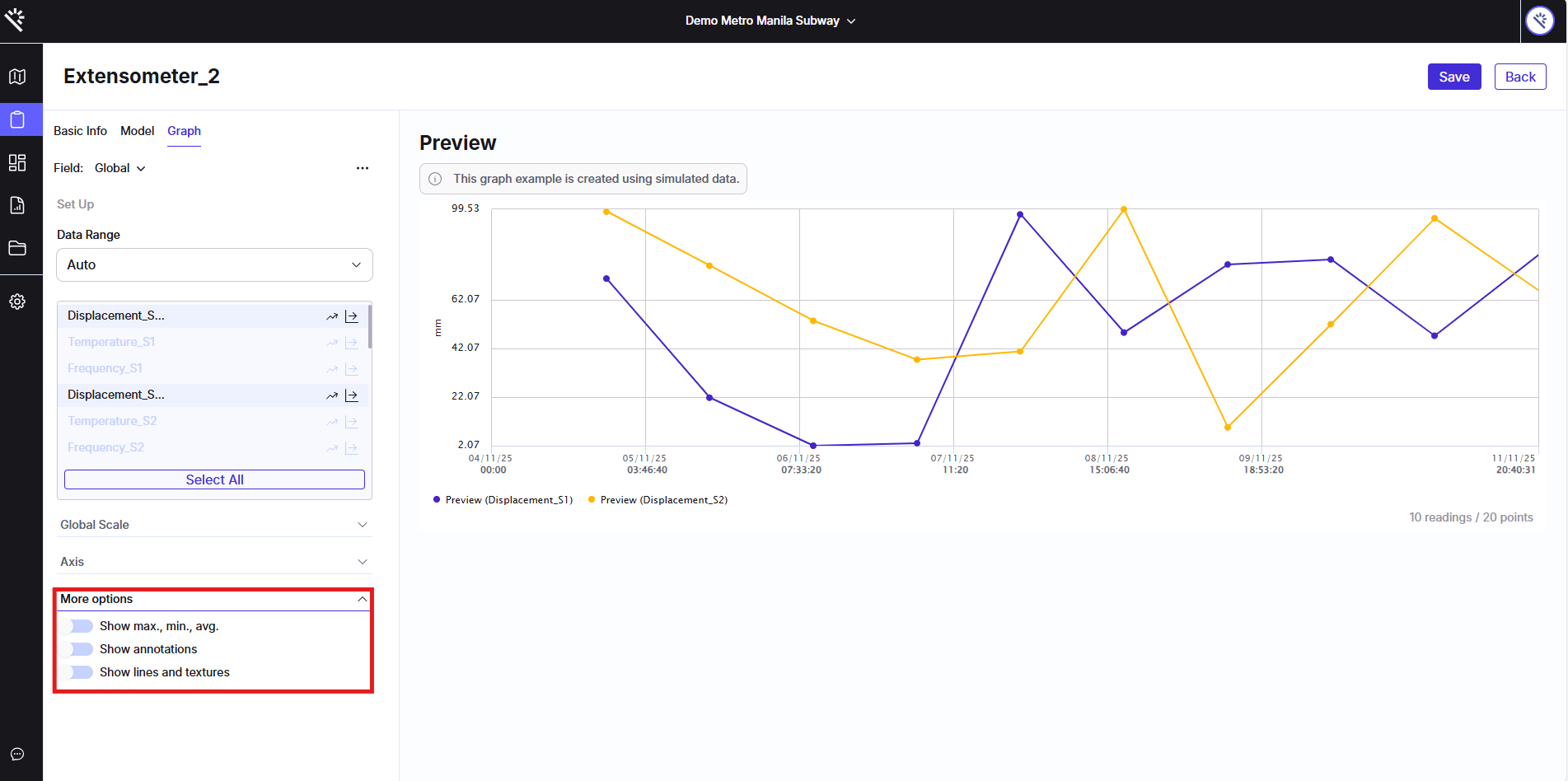Open the folder icon in sidebar

pos(17,248)
